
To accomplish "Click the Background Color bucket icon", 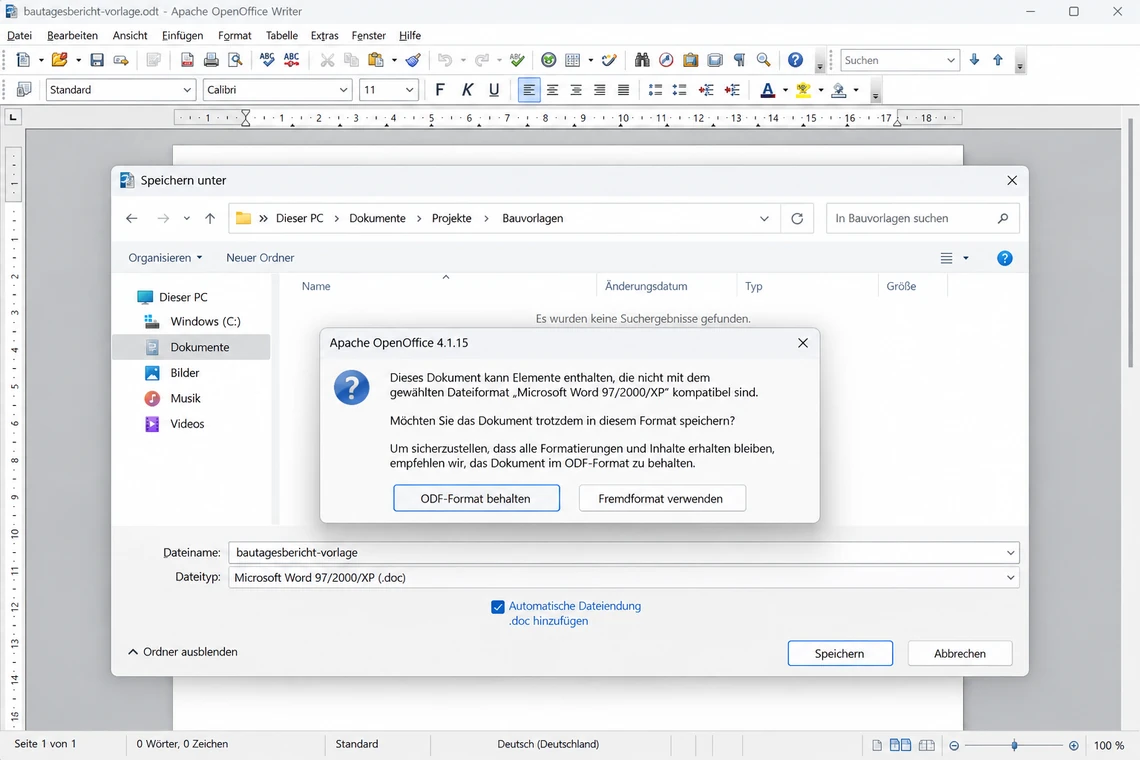I will pyautogui.click(x=838, y=89).
